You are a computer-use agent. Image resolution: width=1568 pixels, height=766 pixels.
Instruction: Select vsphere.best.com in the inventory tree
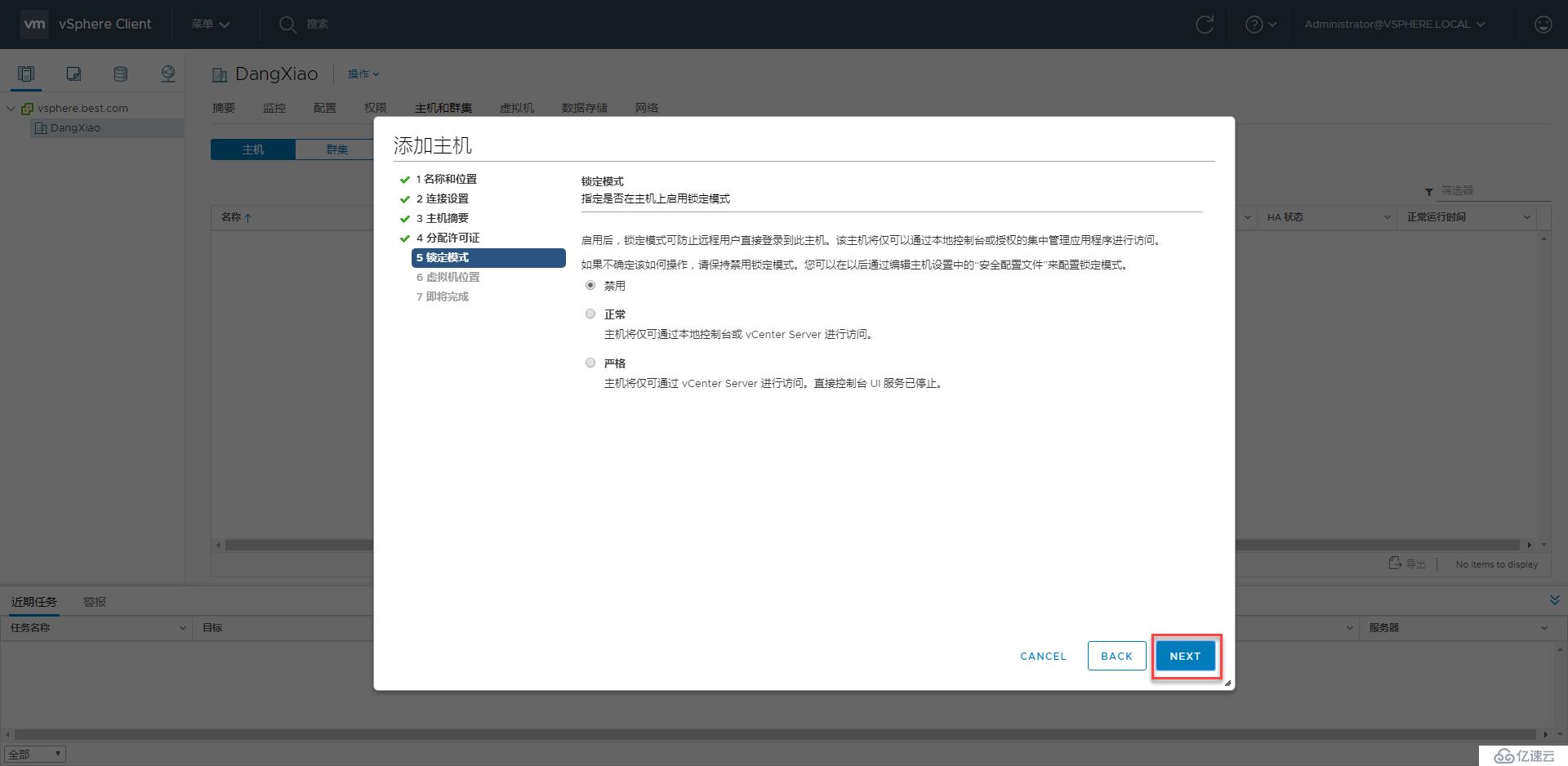tap(82, 108)
